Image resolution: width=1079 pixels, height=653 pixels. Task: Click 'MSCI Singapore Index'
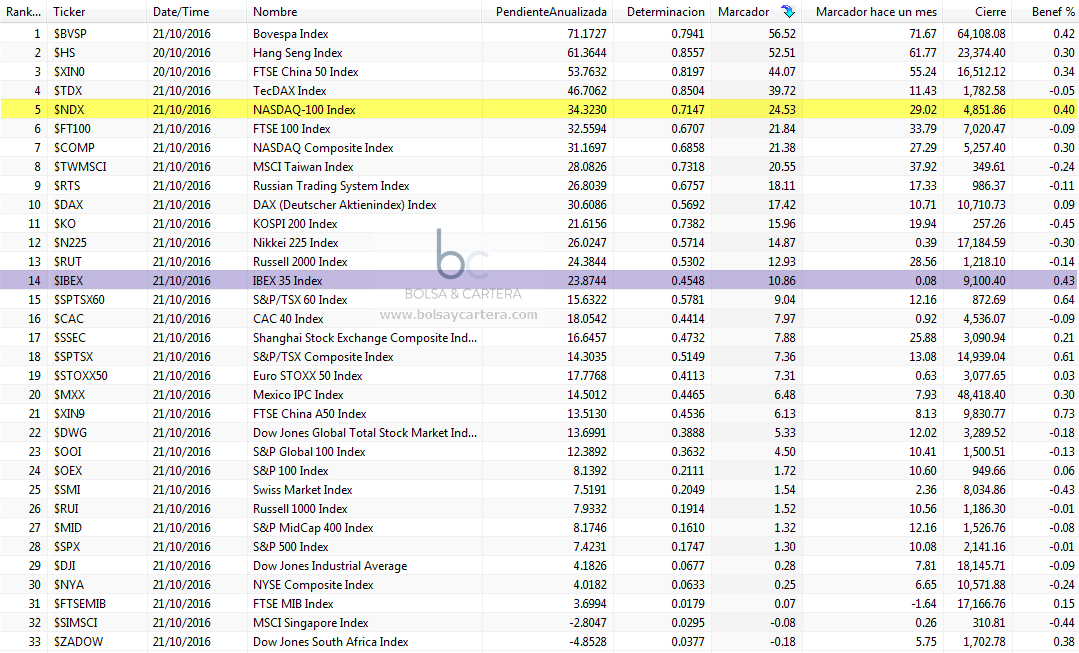(310, 623)
